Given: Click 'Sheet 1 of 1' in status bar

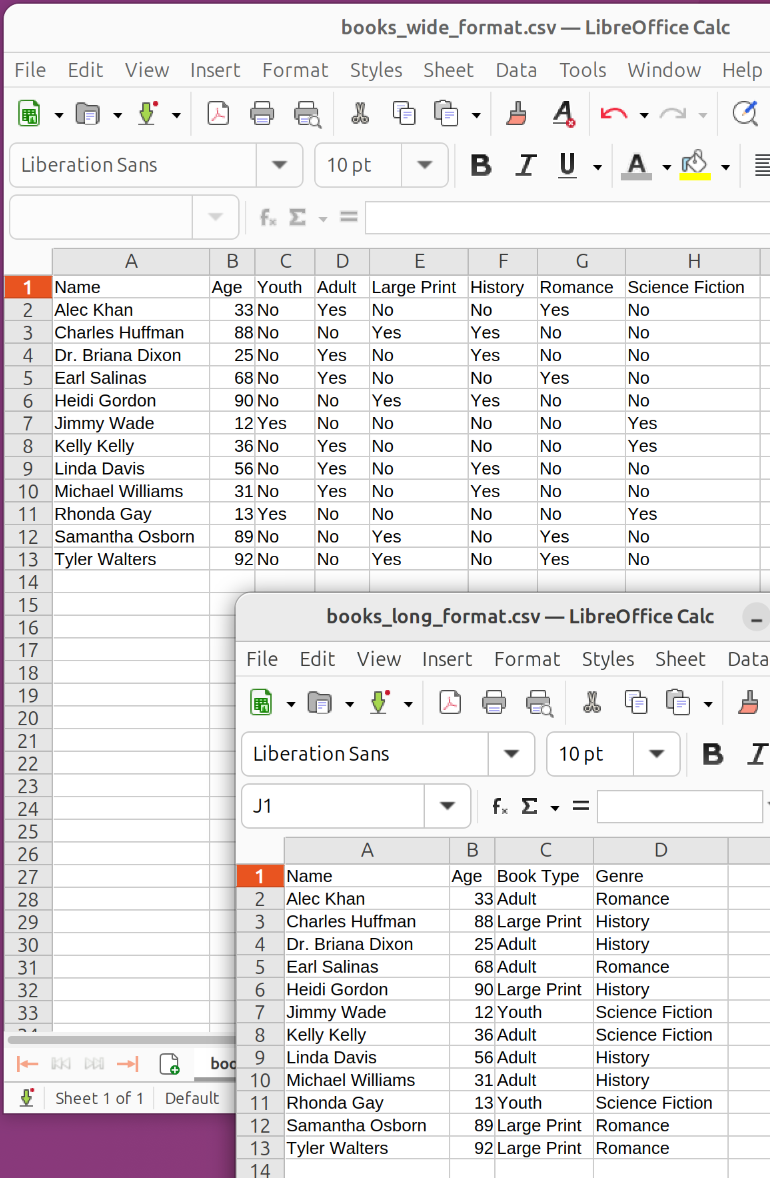Looking at the screenshot, I should click(x=99, y=1098).
